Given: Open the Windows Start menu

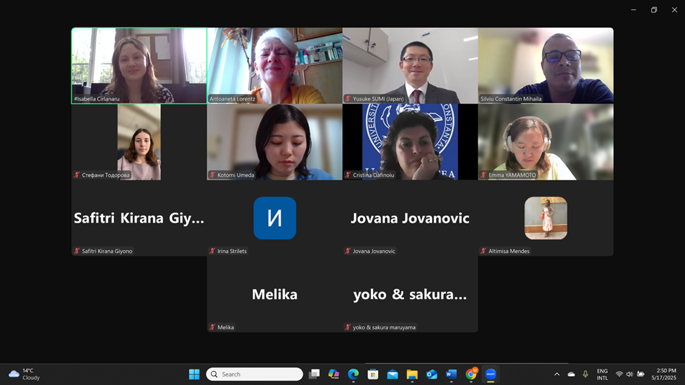Looking at the screenshot, I should tap(194, 374).
